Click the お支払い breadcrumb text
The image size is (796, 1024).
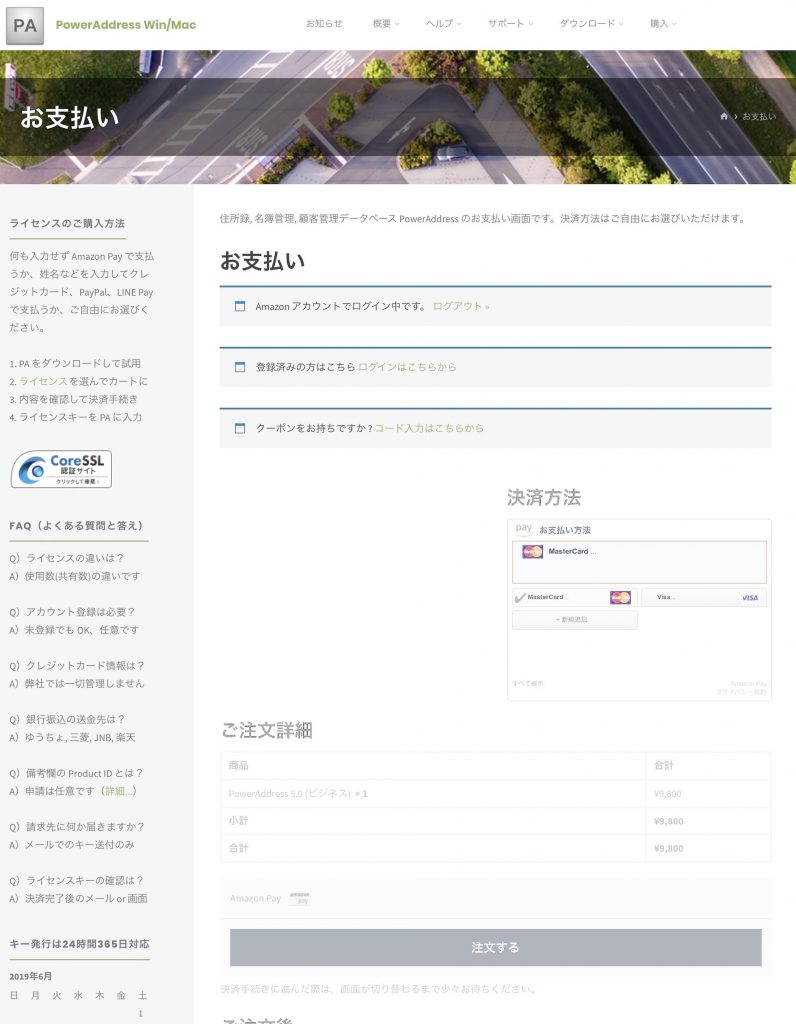pyautogui.click(x=759, y=116)
